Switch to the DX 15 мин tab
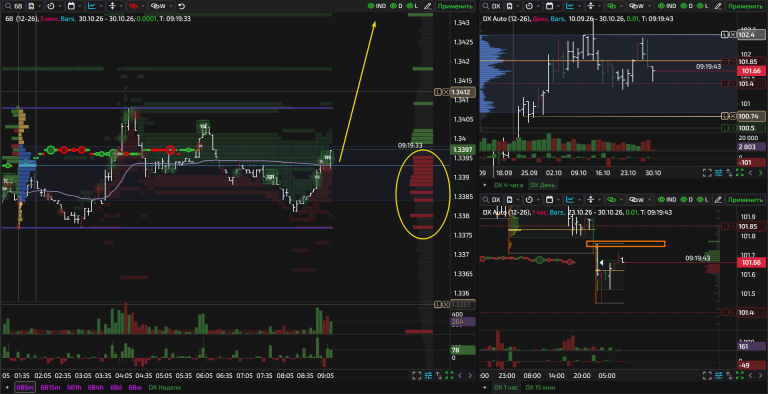 (540, 387)
